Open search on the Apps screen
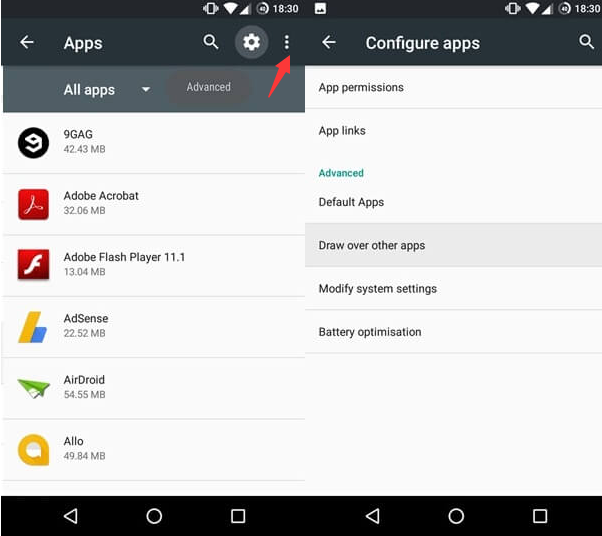The width and height of the screenshot is (602, 536). (x=210, y=41)
